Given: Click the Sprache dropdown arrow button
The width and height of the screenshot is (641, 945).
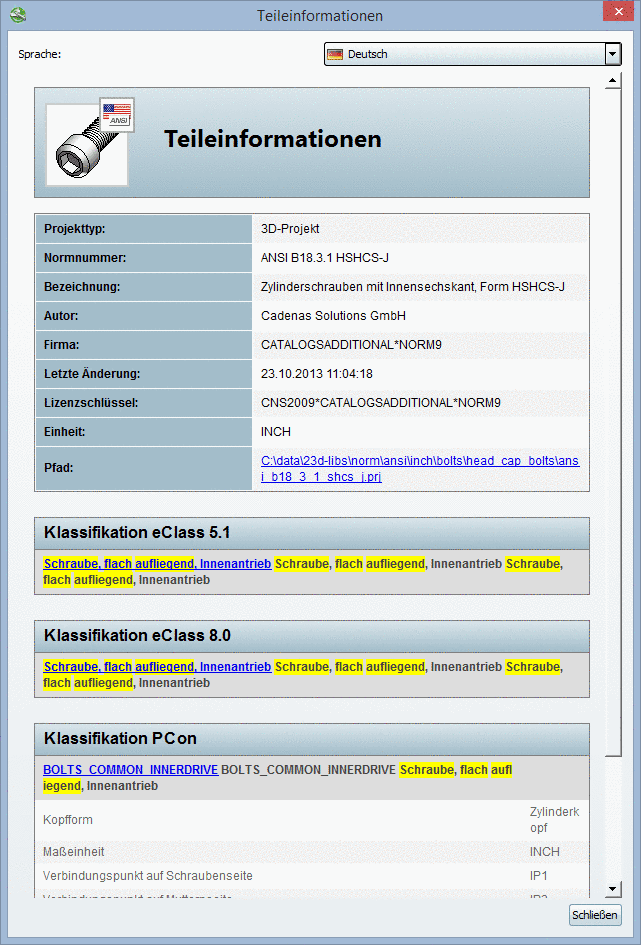Looking at the screenshot, I should coord(613,54).
